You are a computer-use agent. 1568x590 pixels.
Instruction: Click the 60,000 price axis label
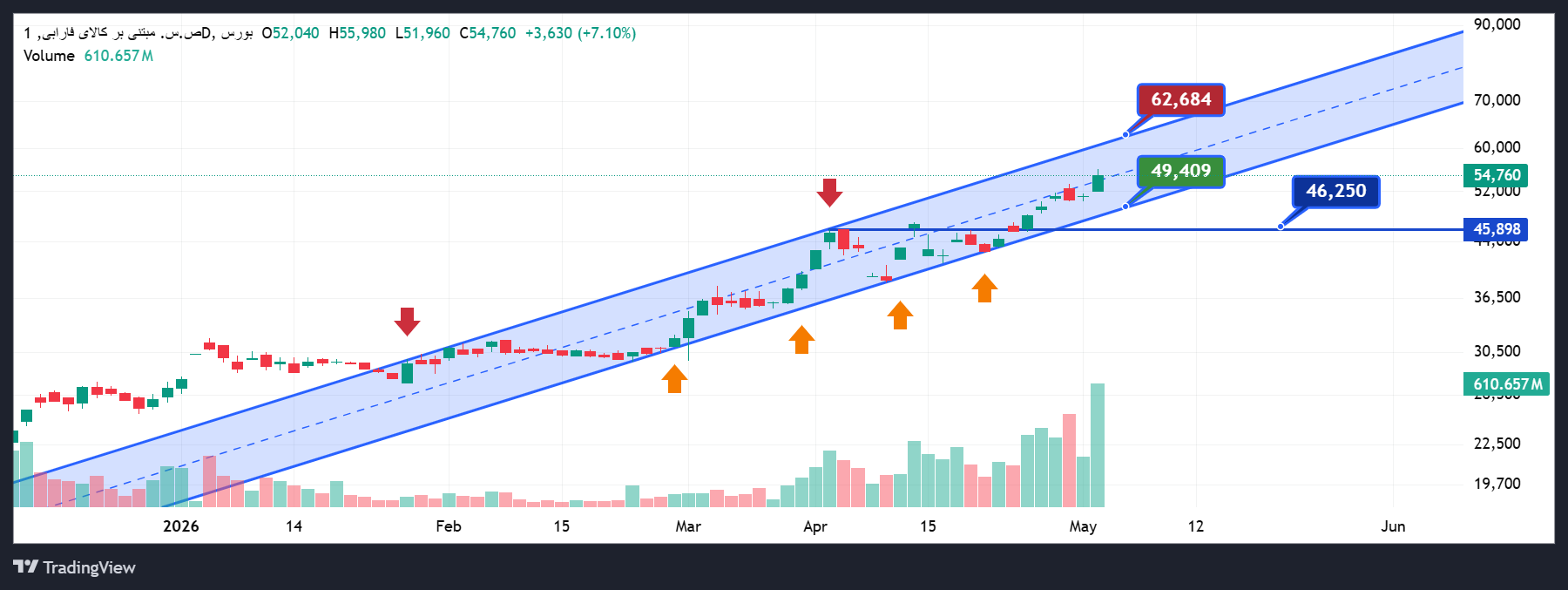coord(1497,147)
